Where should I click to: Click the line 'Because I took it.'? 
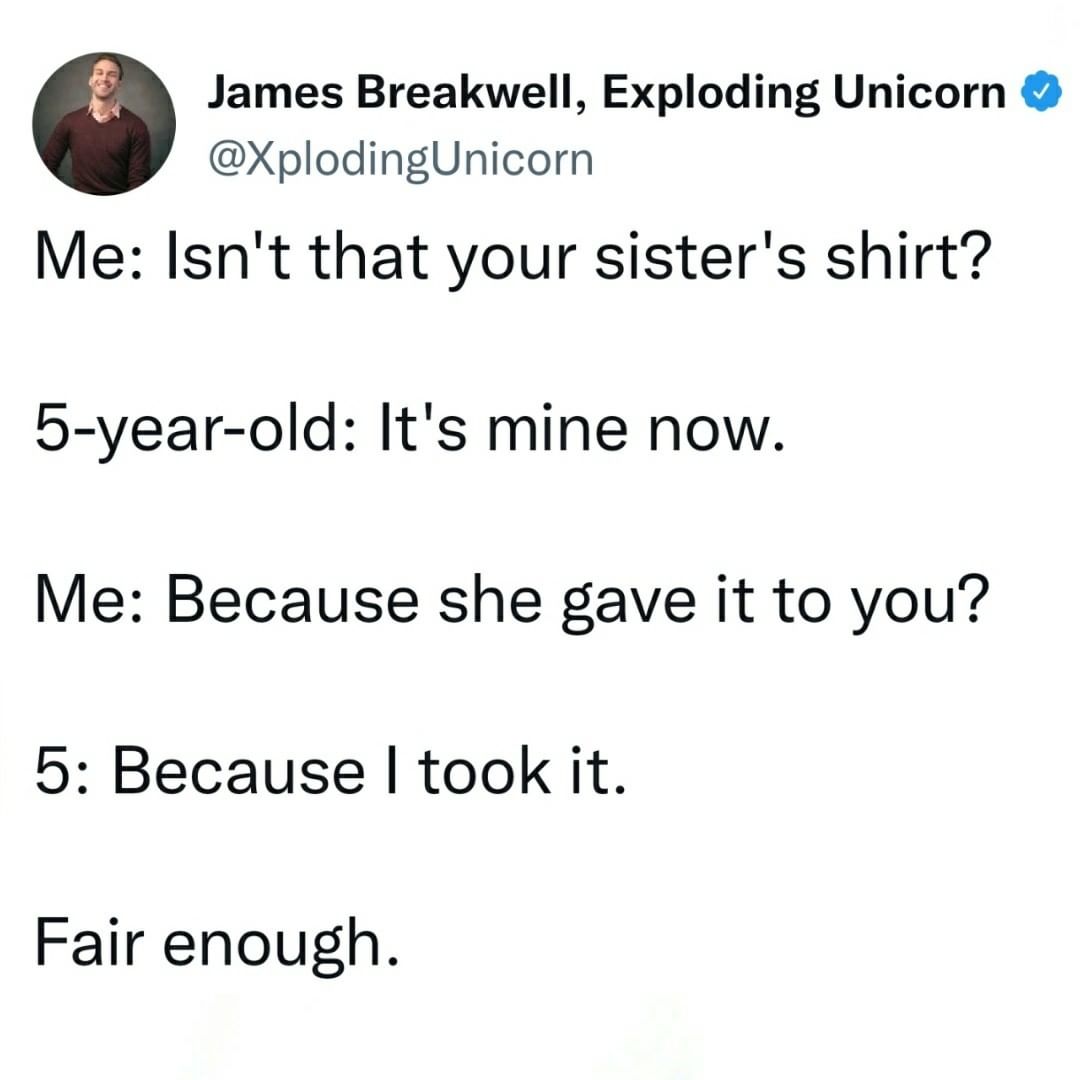[x=369, y=771]
